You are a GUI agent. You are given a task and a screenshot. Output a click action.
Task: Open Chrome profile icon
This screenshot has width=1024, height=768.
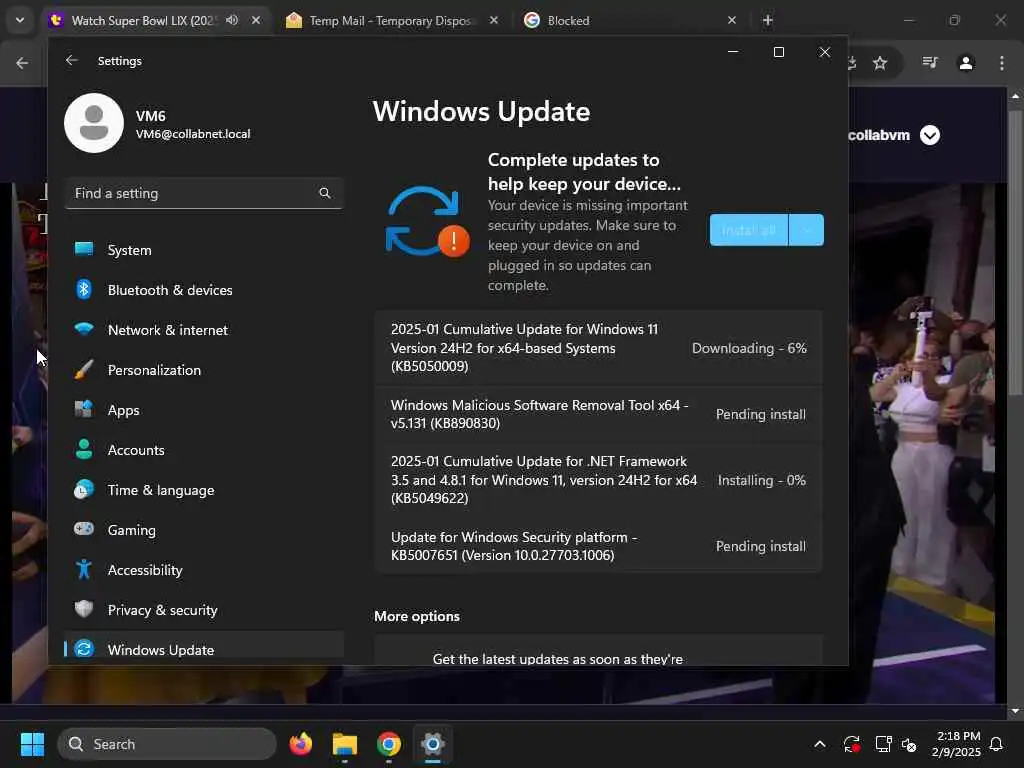pos(966,63)
